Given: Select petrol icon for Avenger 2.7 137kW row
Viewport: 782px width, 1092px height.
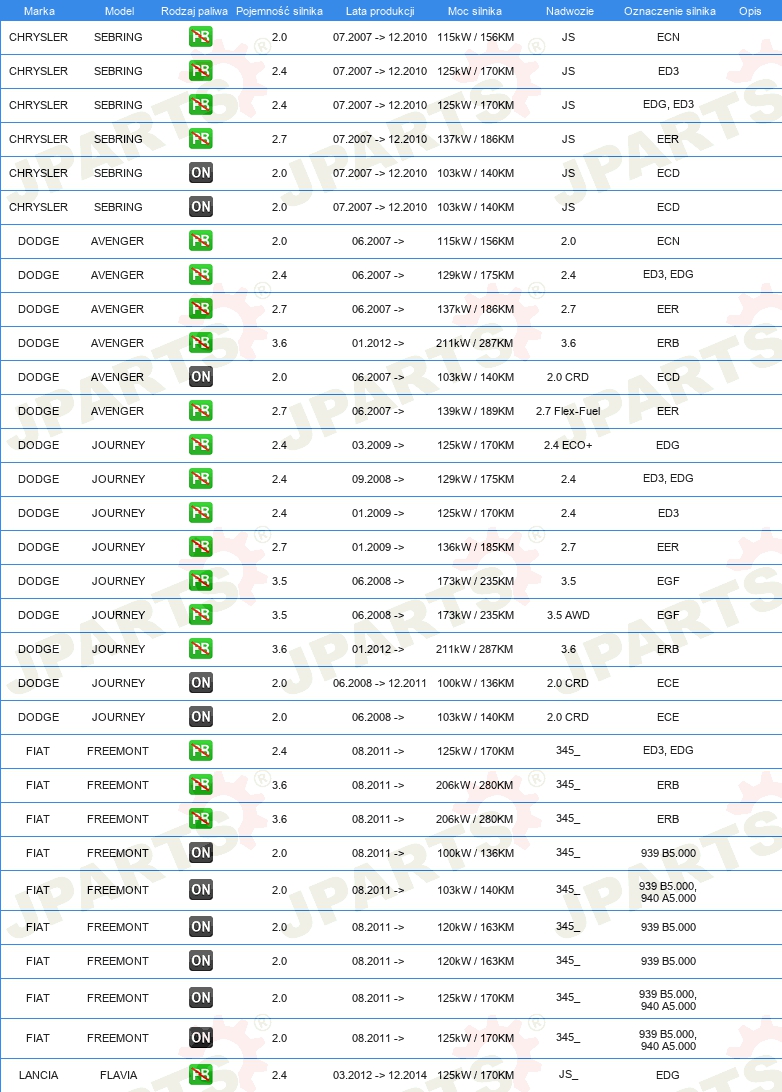Looking at the screenshot, I should (x=201, y=309).
